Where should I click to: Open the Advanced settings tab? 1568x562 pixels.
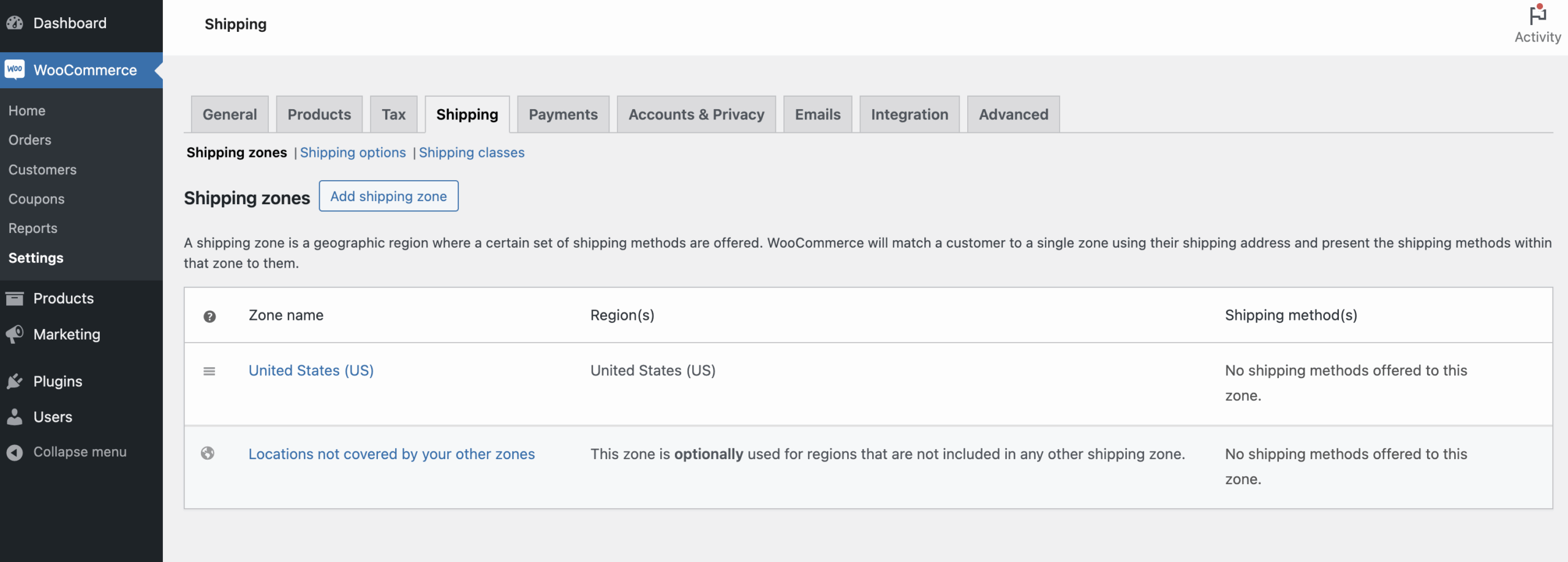tap(1013, 114)
